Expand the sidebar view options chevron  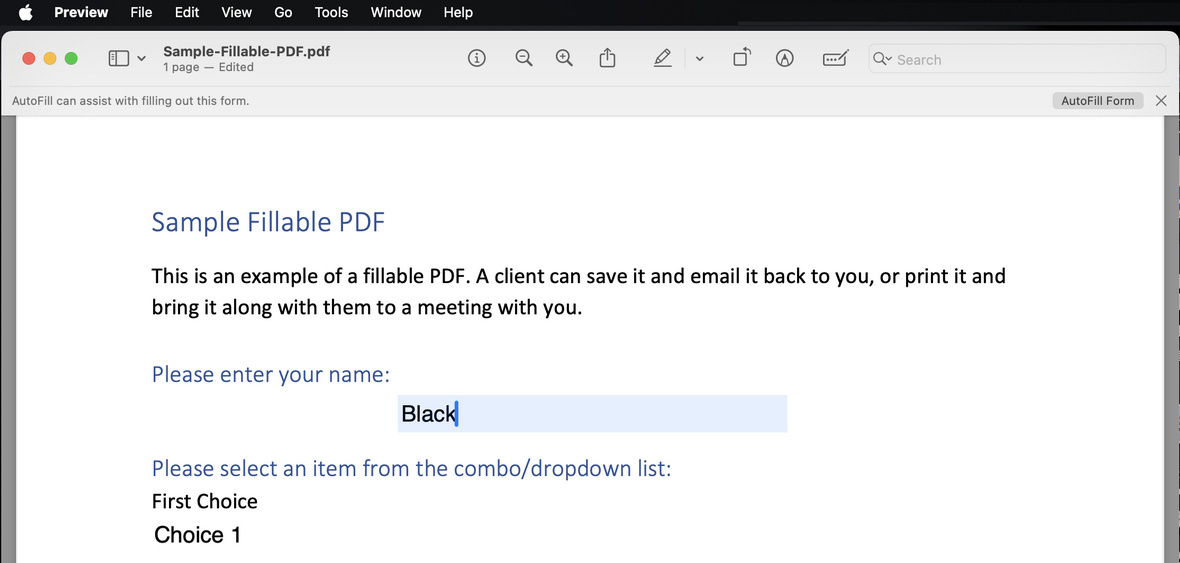[141, 59]
